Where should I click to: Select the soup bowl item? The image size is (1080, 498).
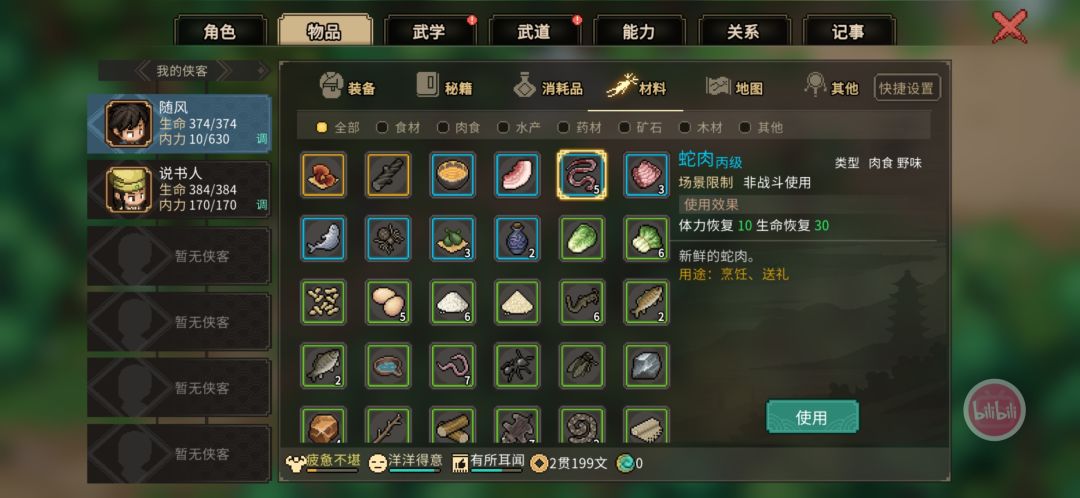(453, 175)
